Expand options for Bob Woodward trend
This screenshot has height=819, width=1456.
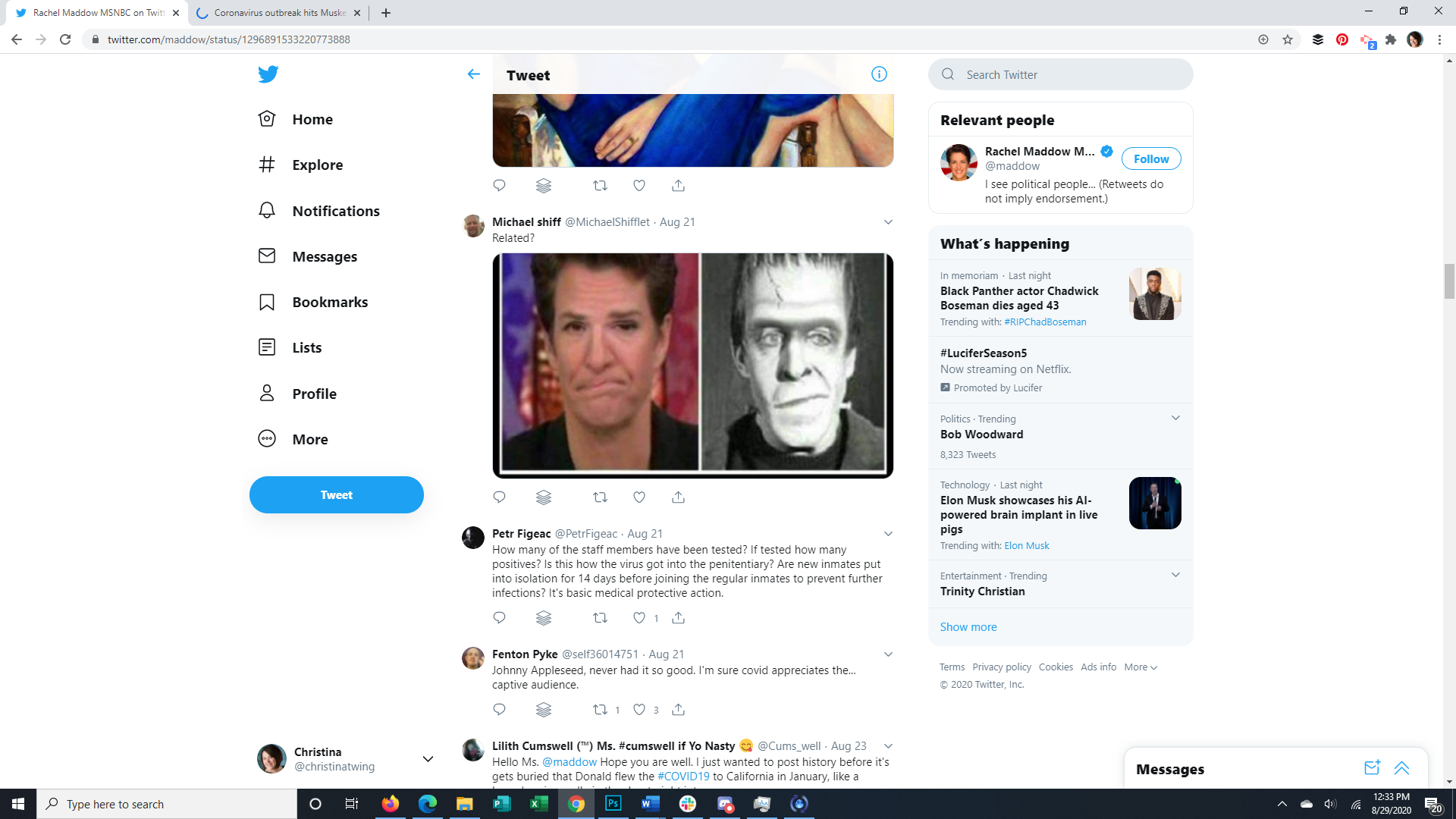[1175, 419]
